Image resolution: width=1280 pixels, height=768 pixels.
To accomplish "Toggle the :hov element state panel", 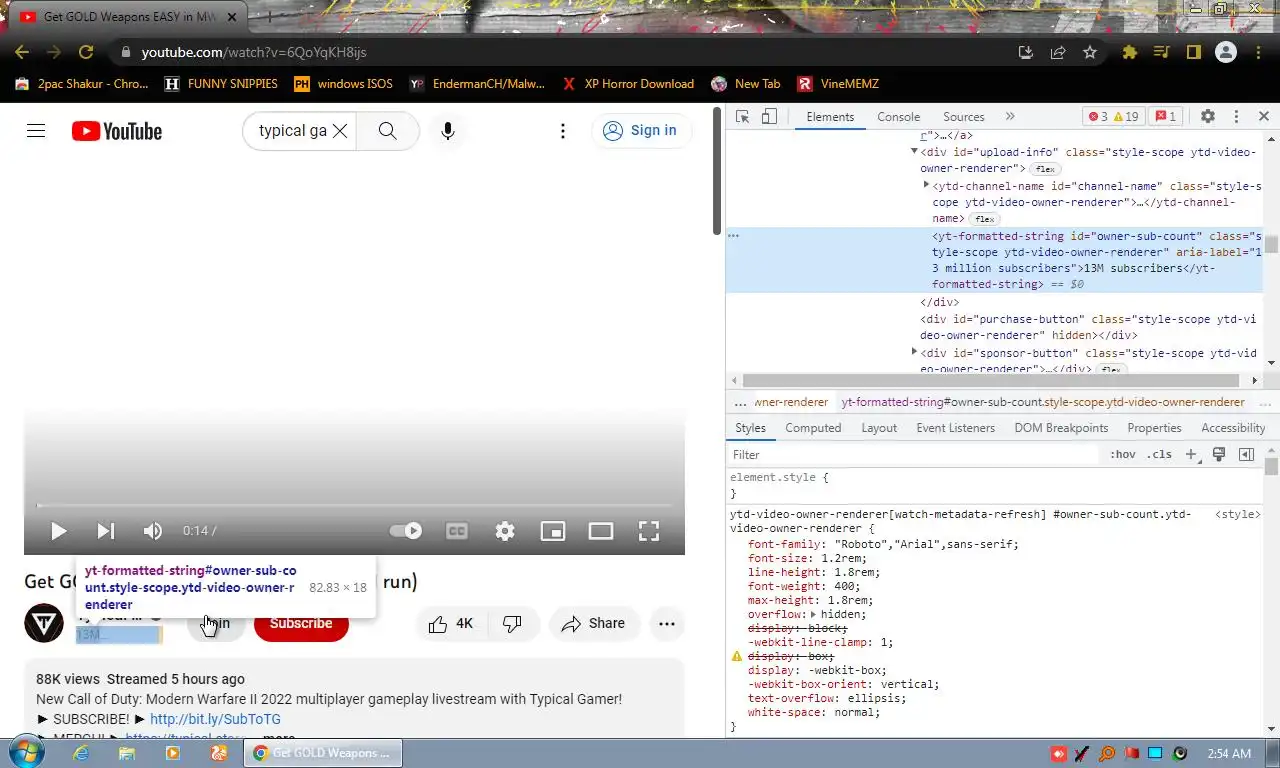I will point(1123,454).
